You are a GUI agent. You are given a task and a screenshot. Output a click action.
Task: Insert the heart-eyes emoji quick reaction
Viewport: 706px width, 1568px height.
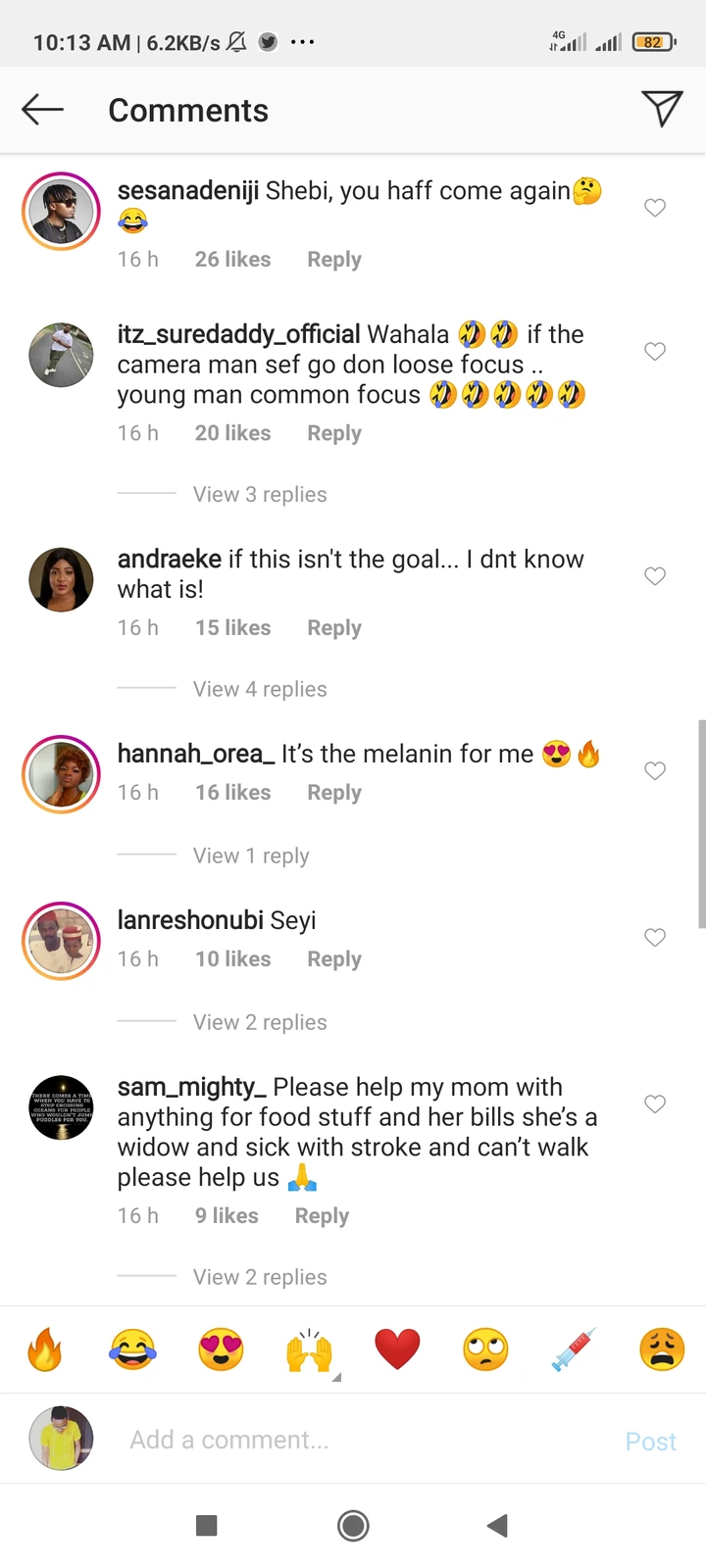pyautogui.click(x=221, y=1349)
